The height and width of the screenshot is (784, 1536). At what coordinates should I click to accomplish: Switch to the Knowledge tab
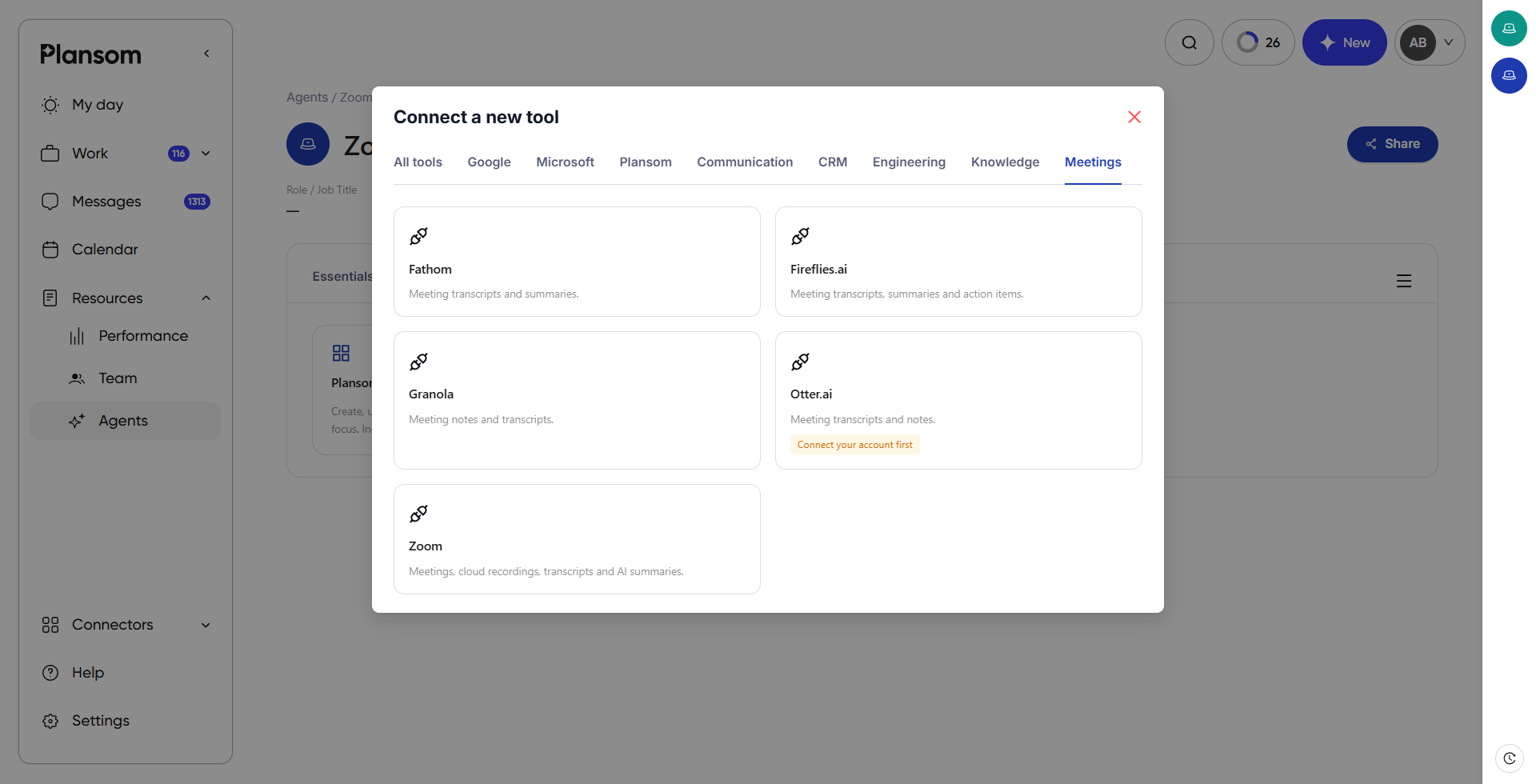tap(1005, 162)
